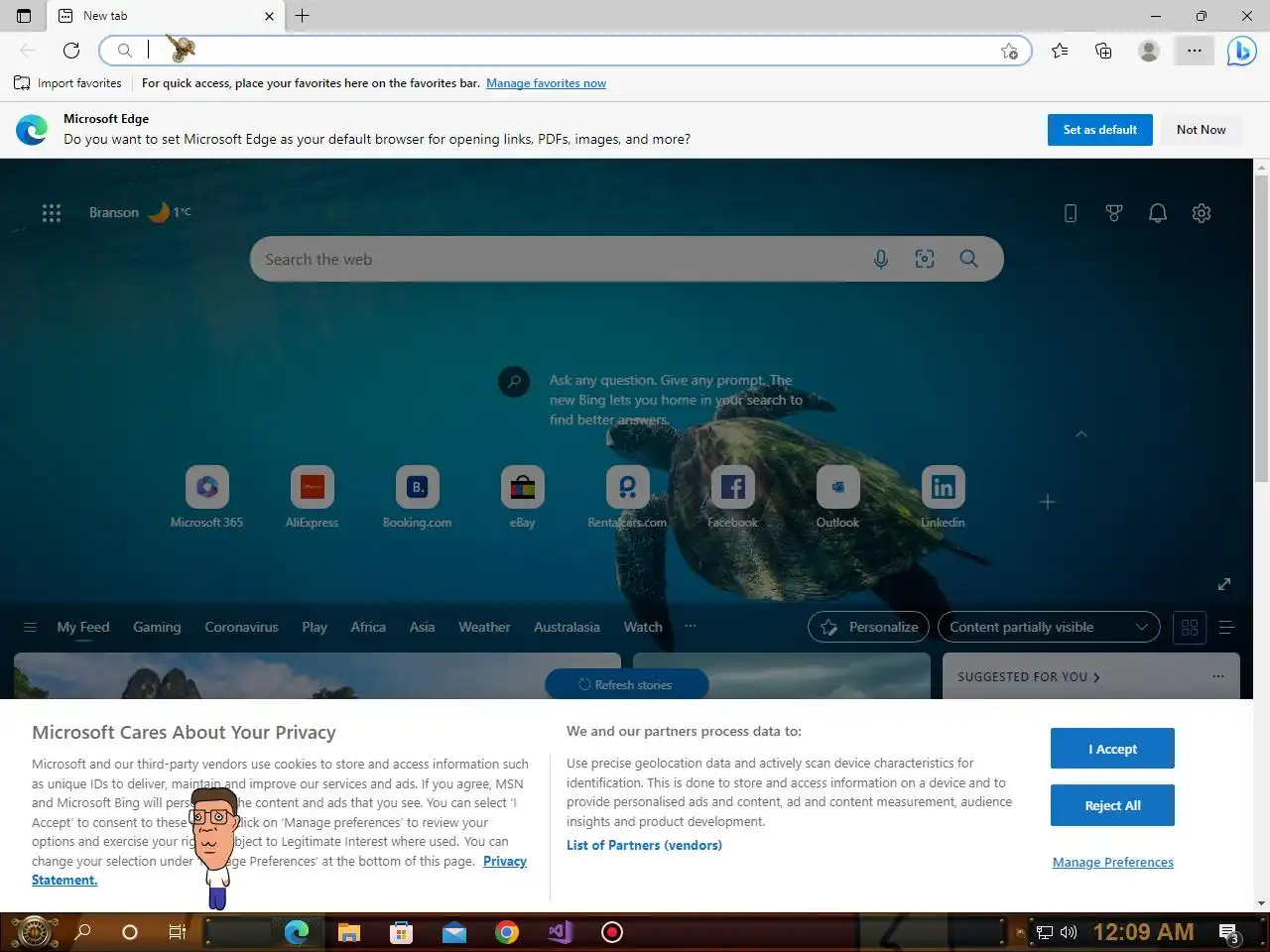Open Suggested For You options ellipsis
Screen dimensions: 1270x952
pyautogui.click(x=1218, y=676)
